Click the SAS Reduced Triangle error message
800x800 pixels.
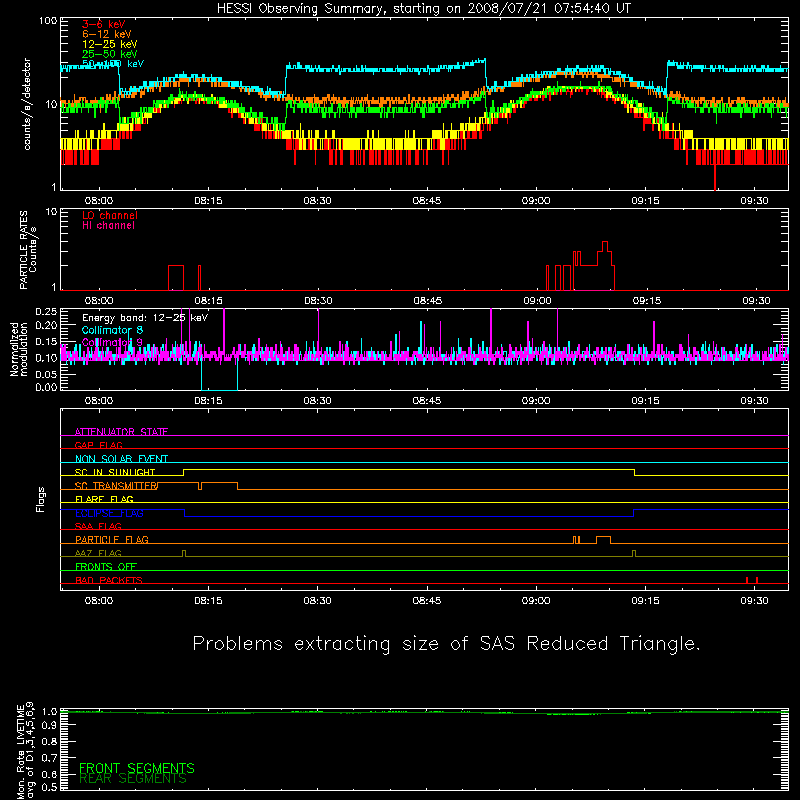pos(446,643)
